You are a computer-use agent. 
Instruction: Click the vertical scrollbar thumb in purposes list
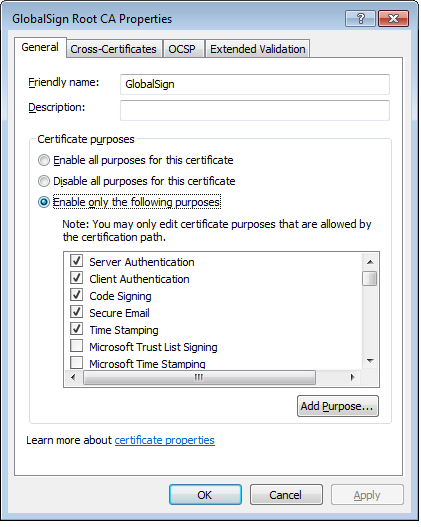click(370, 279)
